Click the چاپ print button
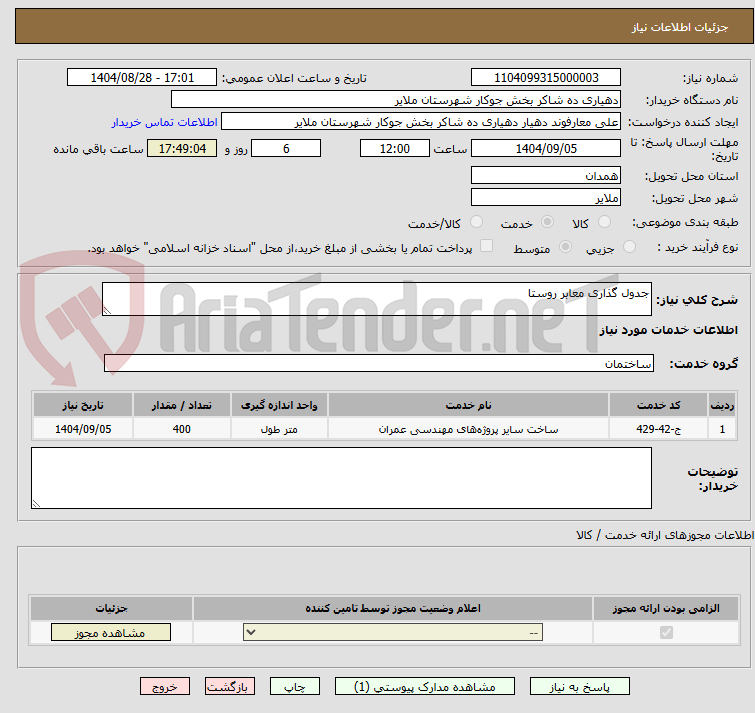Viewport: 755px width, 713px height. click(295, 687)
